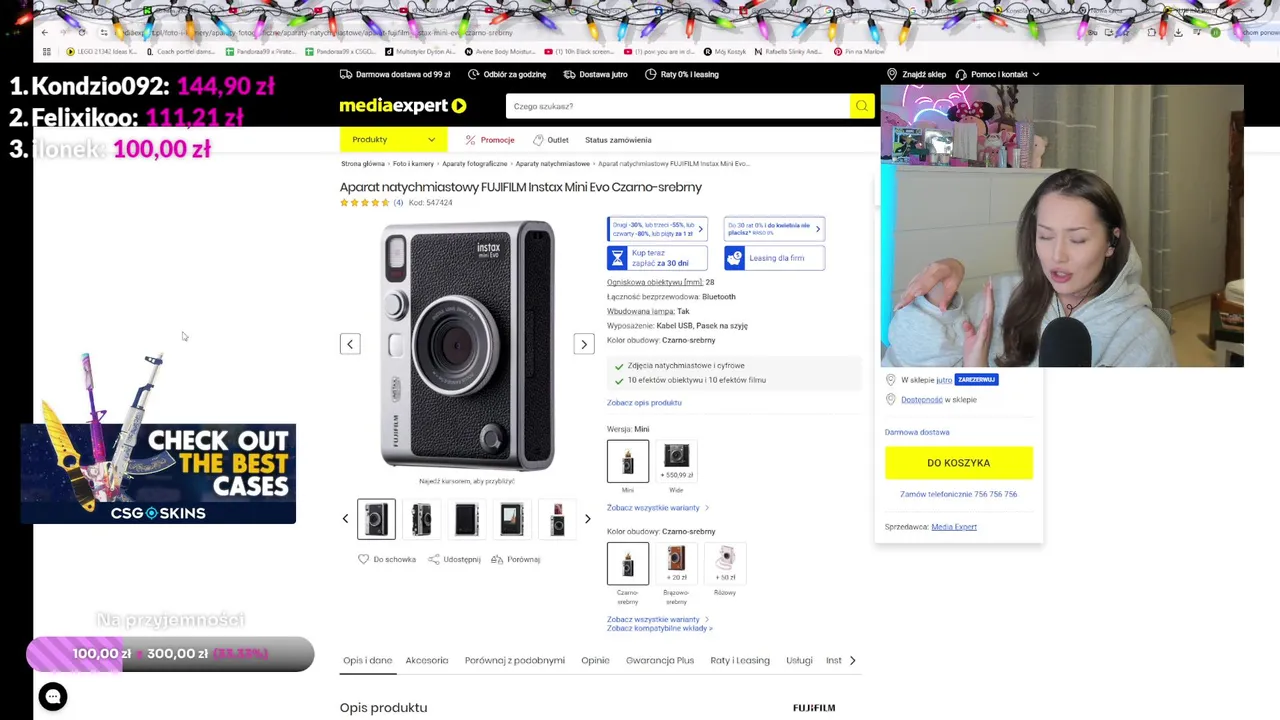Switch to Opinie tab
The height and width of the screenshot is (720, 1280).
595,660
